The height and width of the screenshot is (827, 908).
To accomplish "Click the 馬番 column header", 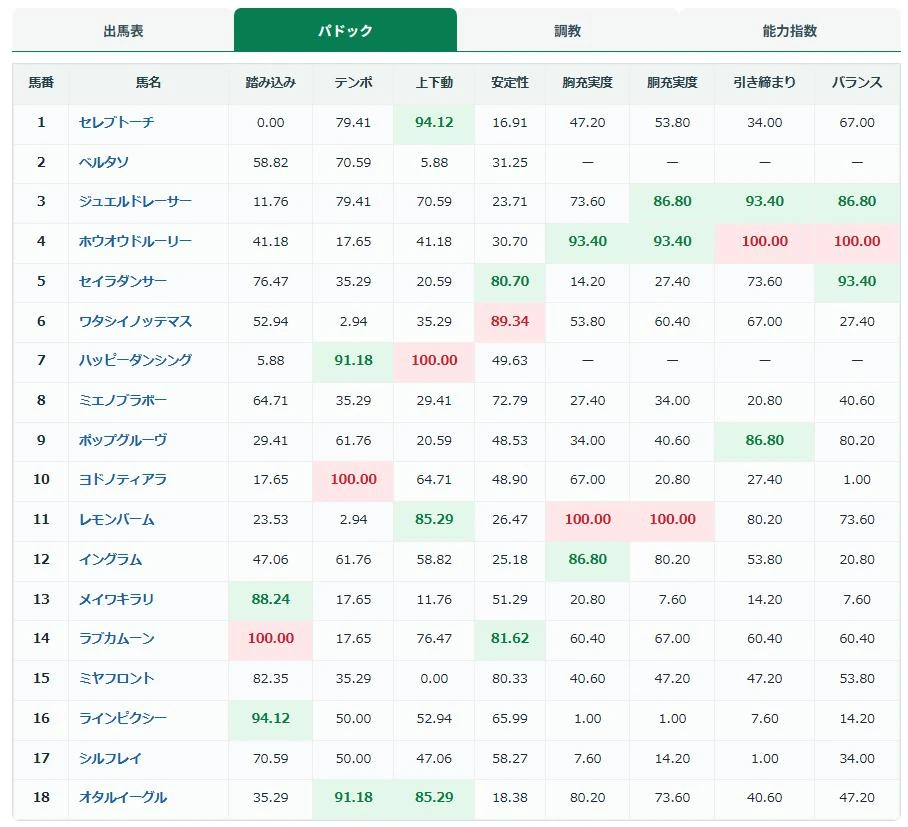I will [41, 83].
